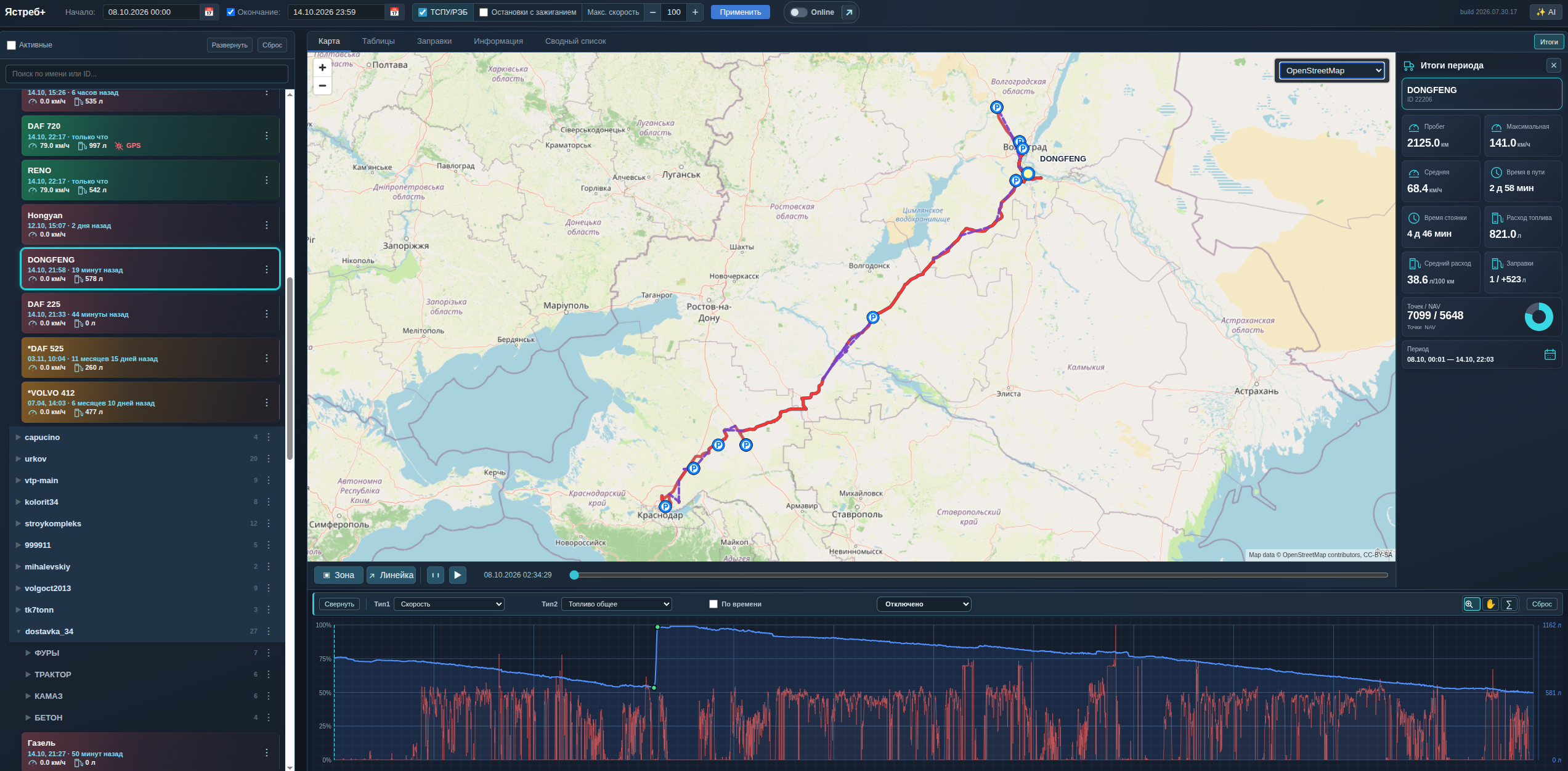This screenshot has width=1568, height=771.
Task: Open the Сводный список tab
Action: pos(575,41)
